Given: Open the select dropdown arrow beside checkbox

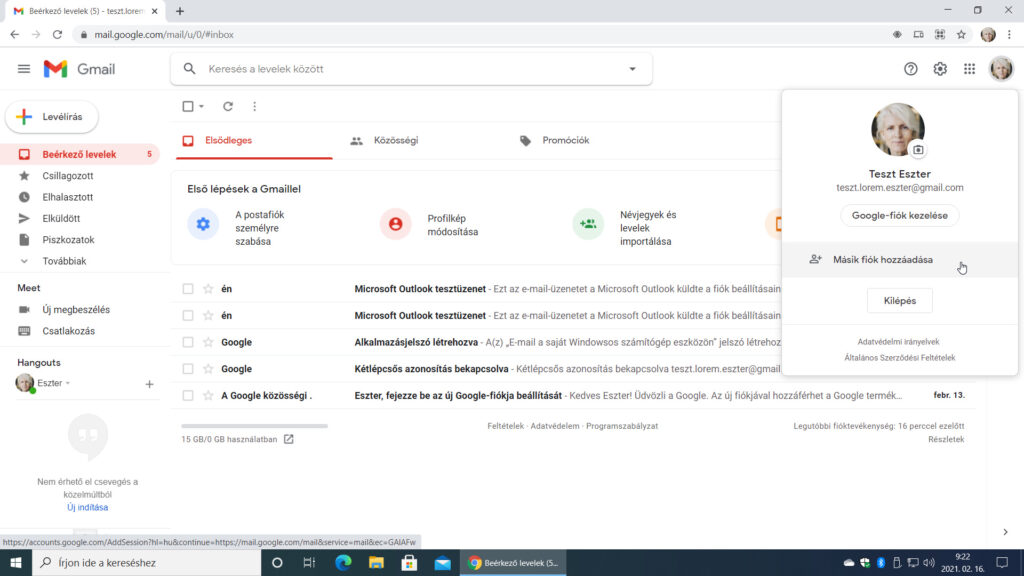Looking at the screenshot, I should pos(202,106).
